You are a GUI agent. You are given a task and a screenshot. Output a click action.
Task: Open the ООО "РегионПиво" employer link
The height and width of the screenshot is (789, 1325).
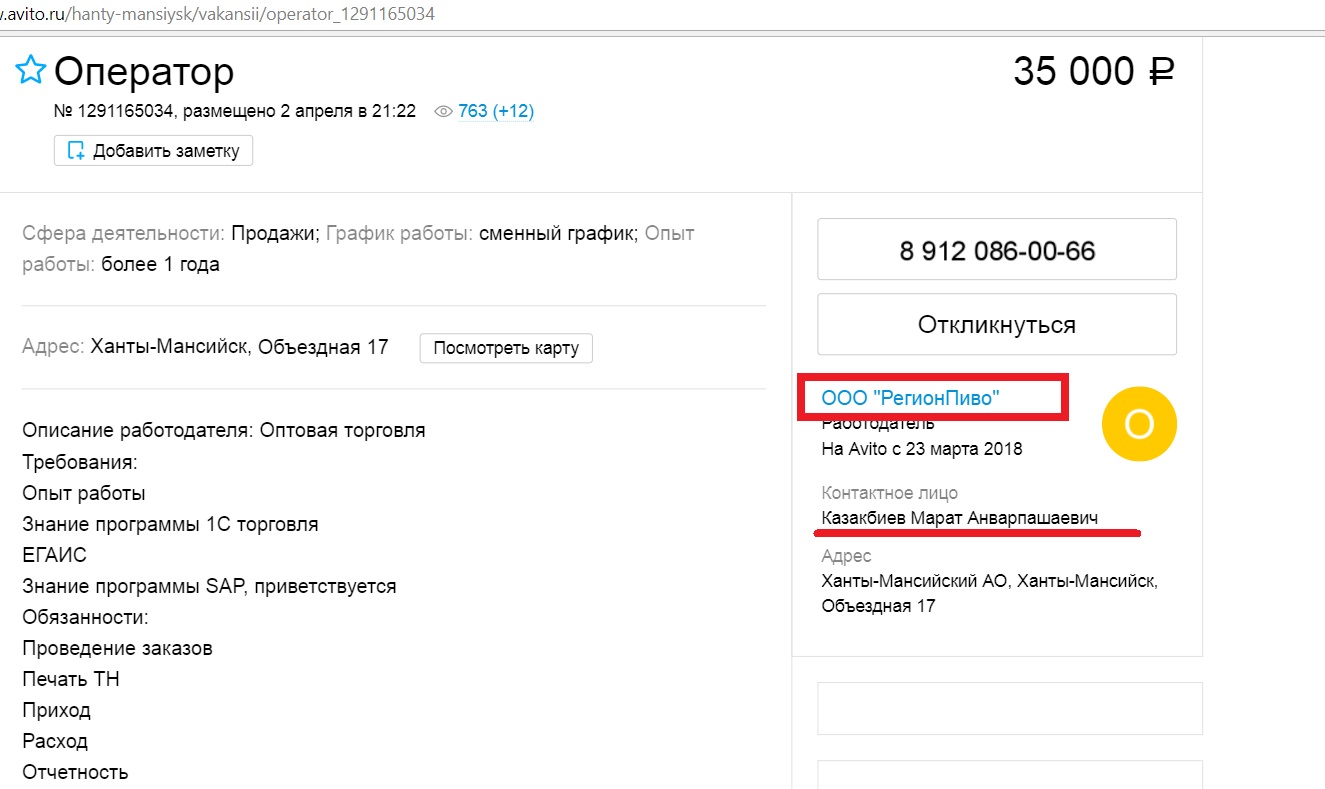tap(910, 398)
